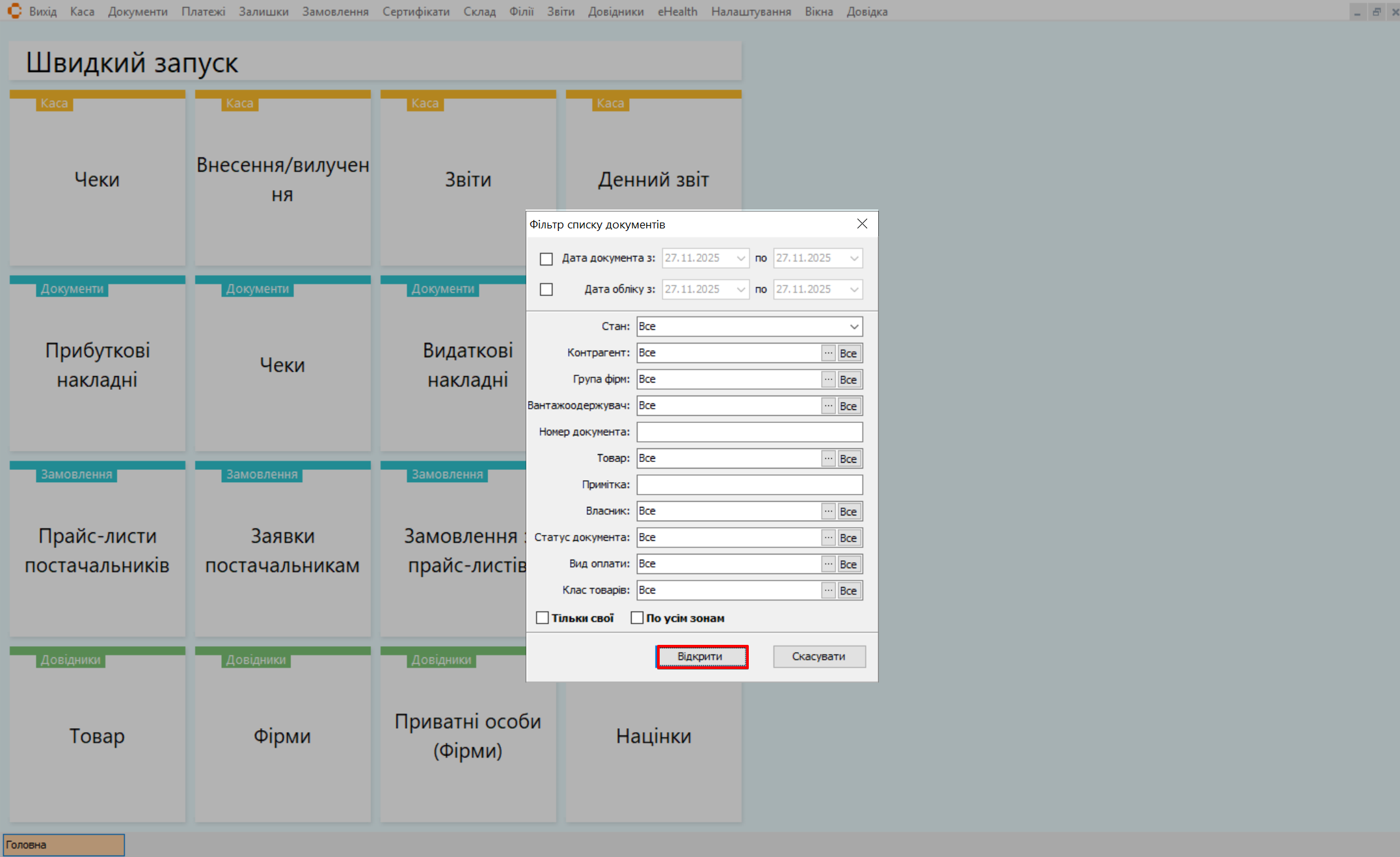Click the Номер документа input field

(x=749, y=431)
